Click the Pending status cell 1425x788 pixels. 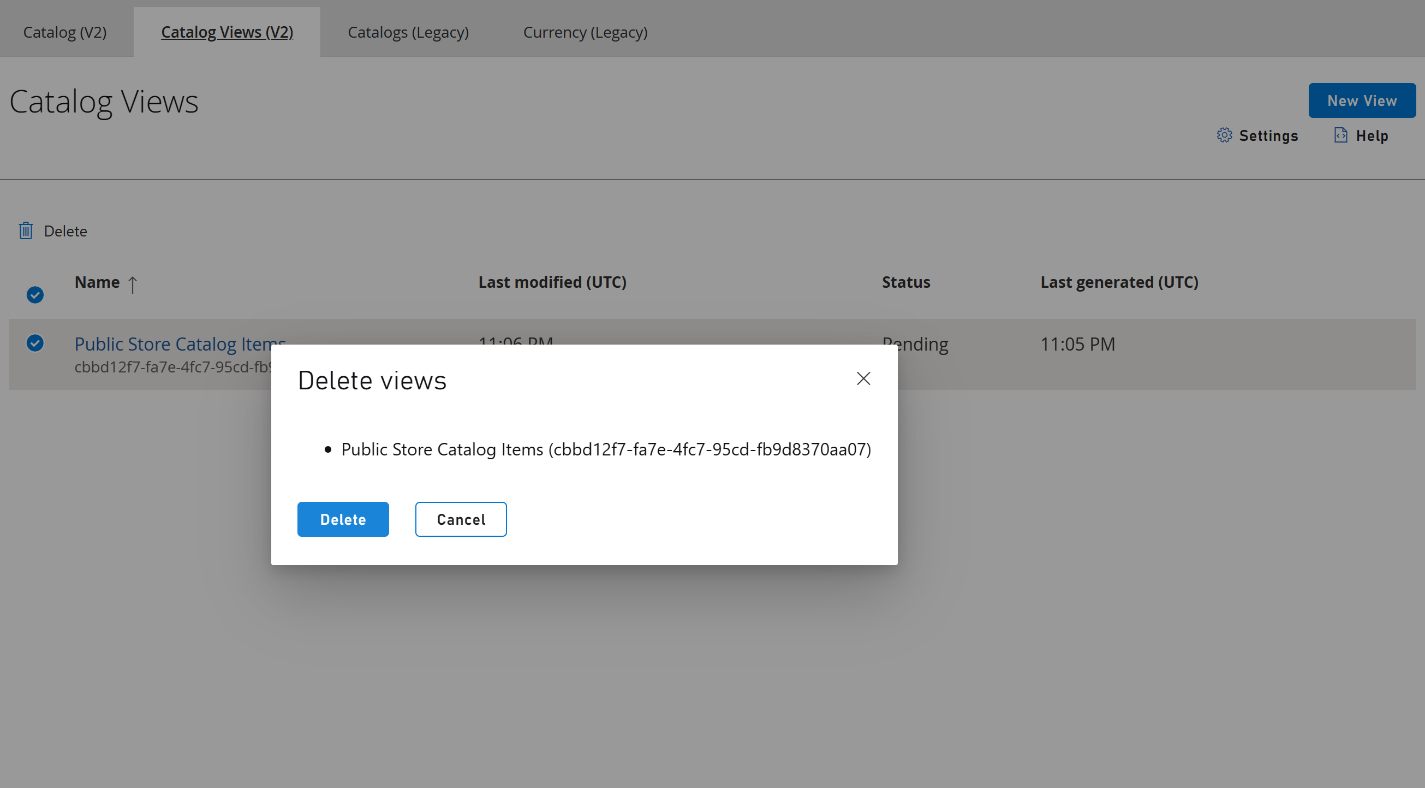click(915, 344)
